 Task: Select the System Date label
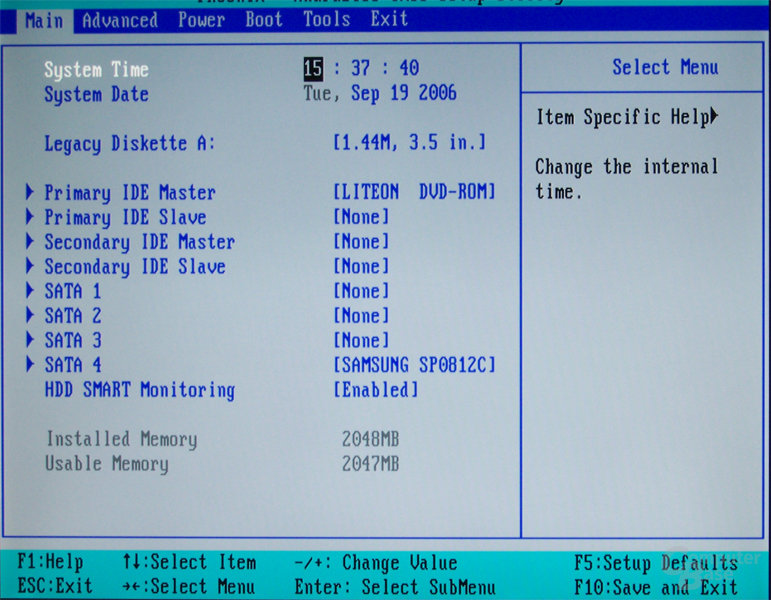coord(96,95)
